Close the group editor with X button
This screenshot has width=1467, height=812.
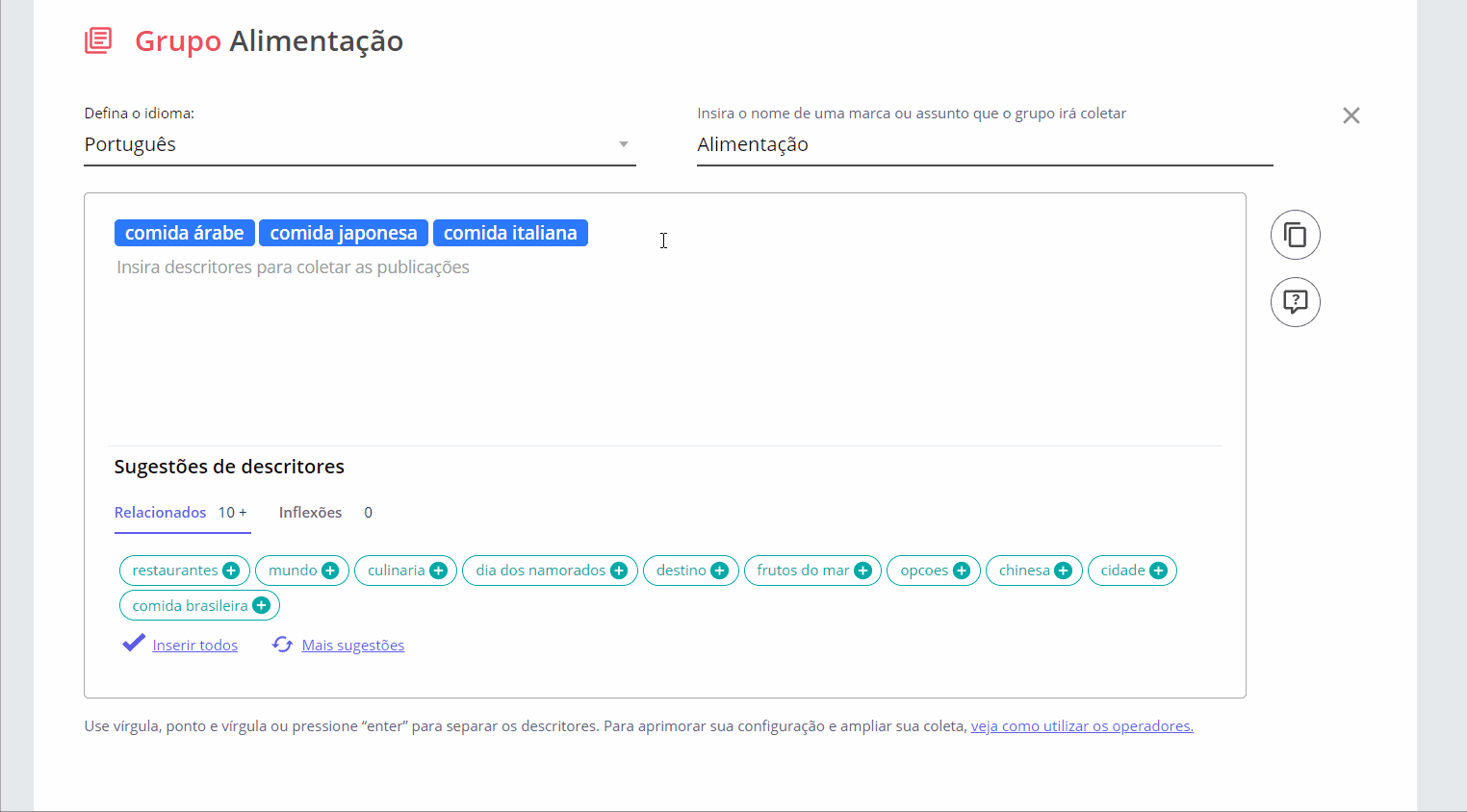click(x=1351, y=115)
